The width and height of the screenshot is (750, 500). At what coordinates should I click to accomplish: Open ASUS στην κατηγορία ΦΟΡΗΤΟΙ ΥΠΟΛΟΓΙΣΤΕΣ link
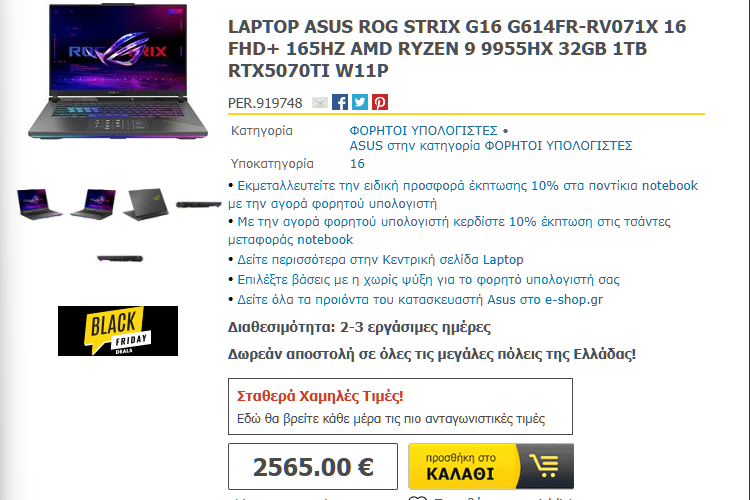491,145
